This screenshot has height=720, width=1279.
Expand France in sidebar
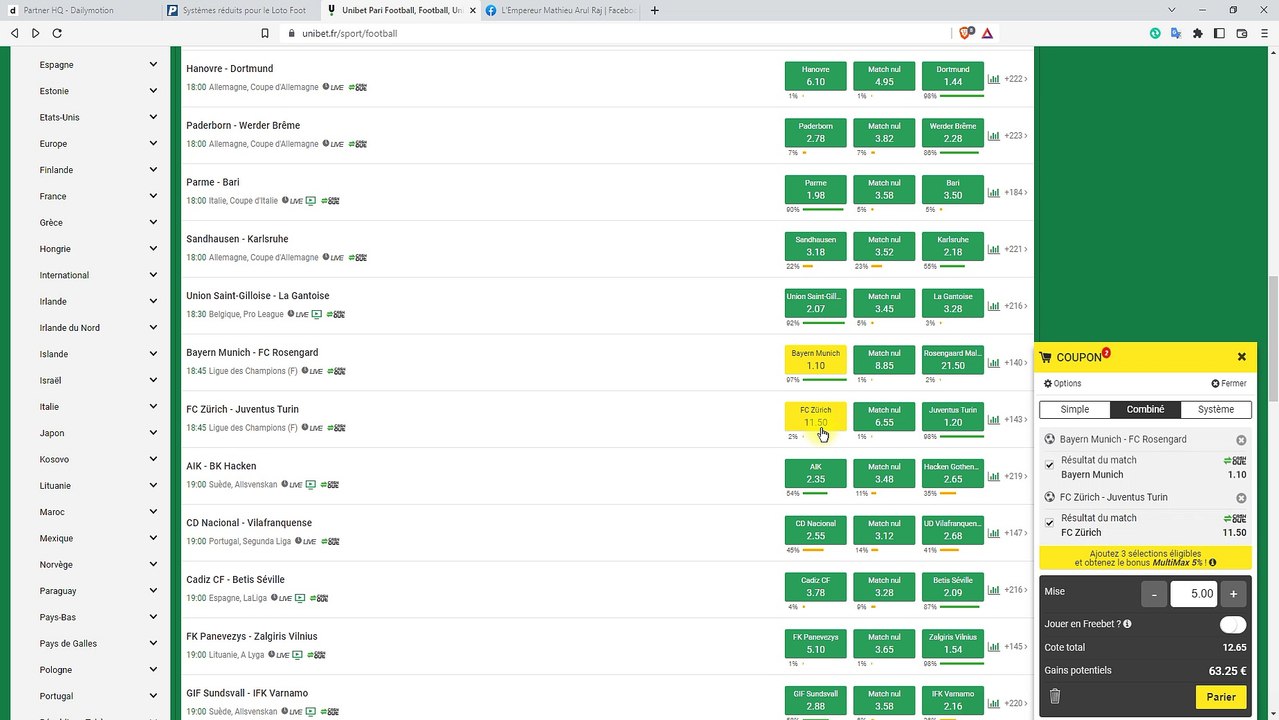click(153, 196)
